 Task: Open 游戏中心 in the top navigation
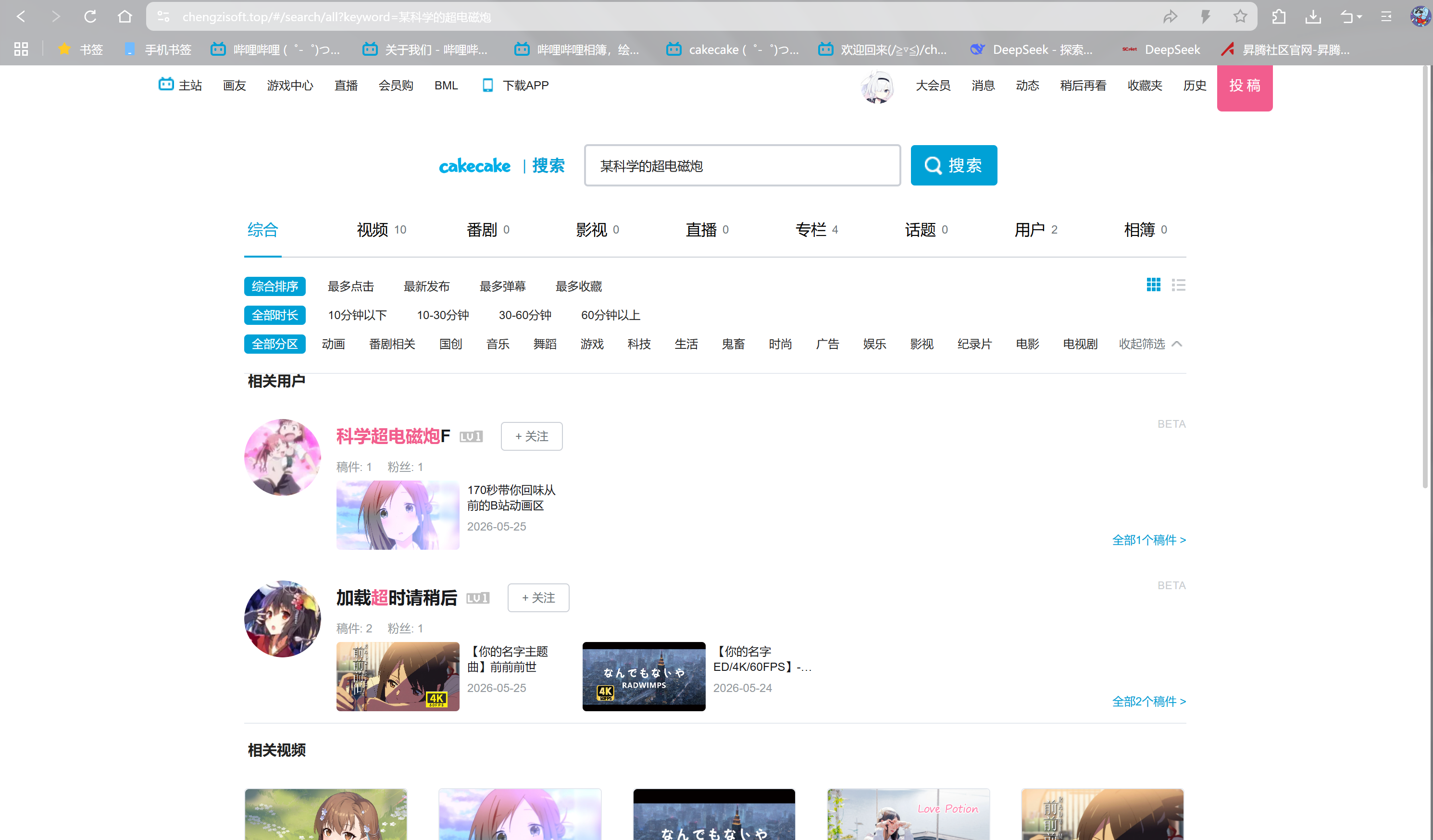(x=290, y=85)
